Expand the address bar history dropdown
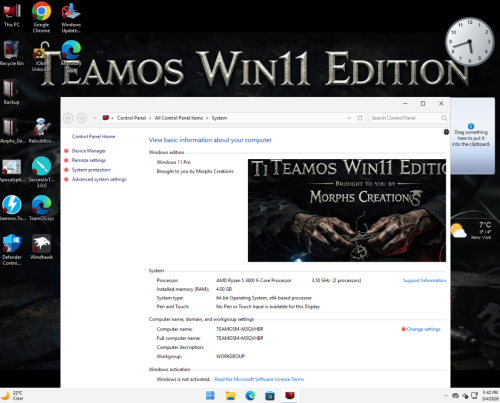 click(x=349, y=118)
